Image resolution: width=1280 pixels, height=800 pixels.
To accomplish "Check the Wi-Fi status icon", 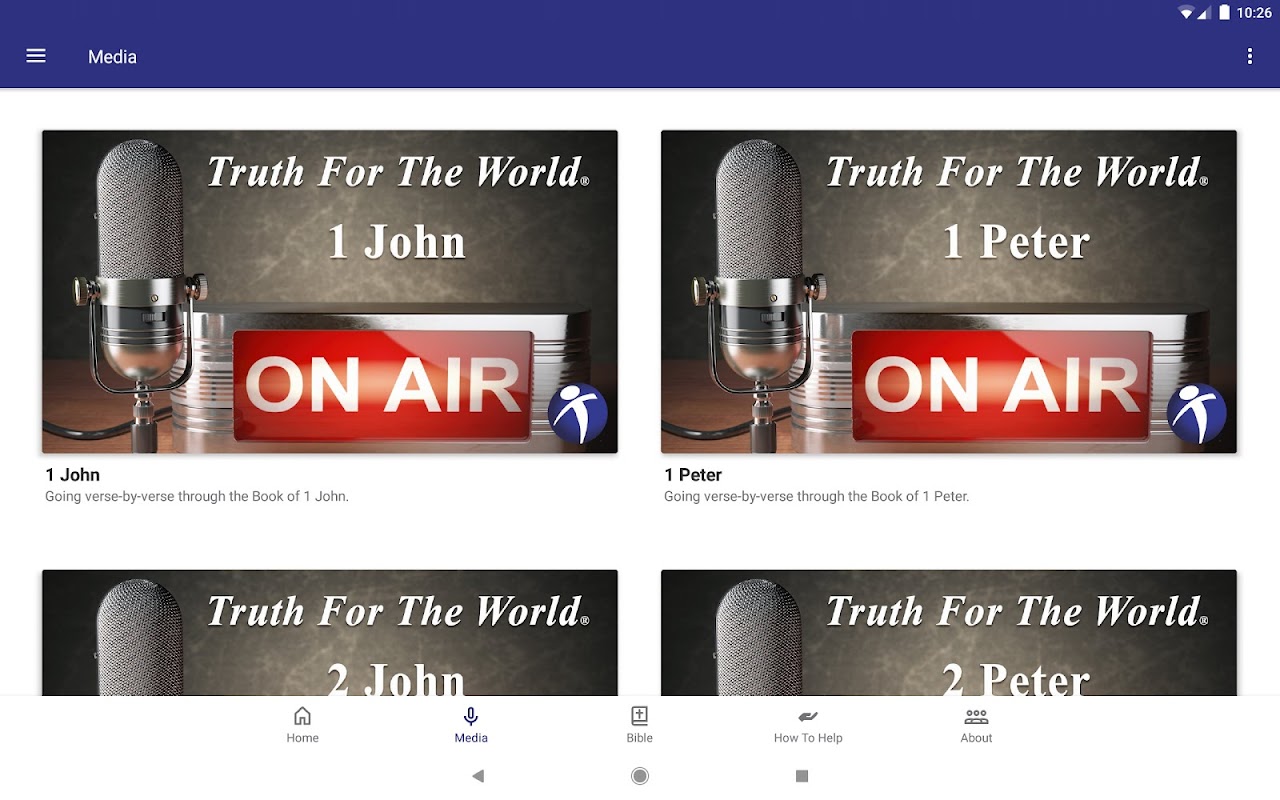I will [x=1187, y=13].
